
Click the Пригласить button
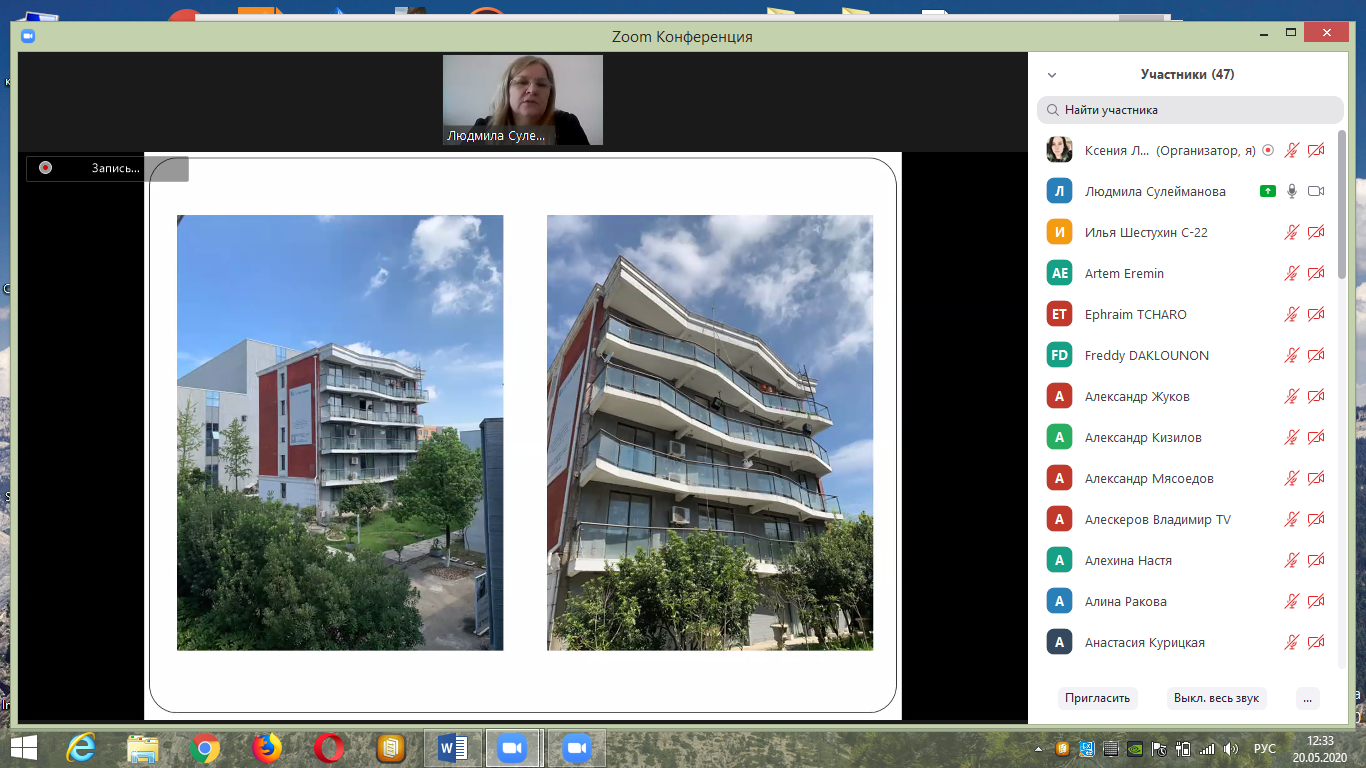point(1097,698)
